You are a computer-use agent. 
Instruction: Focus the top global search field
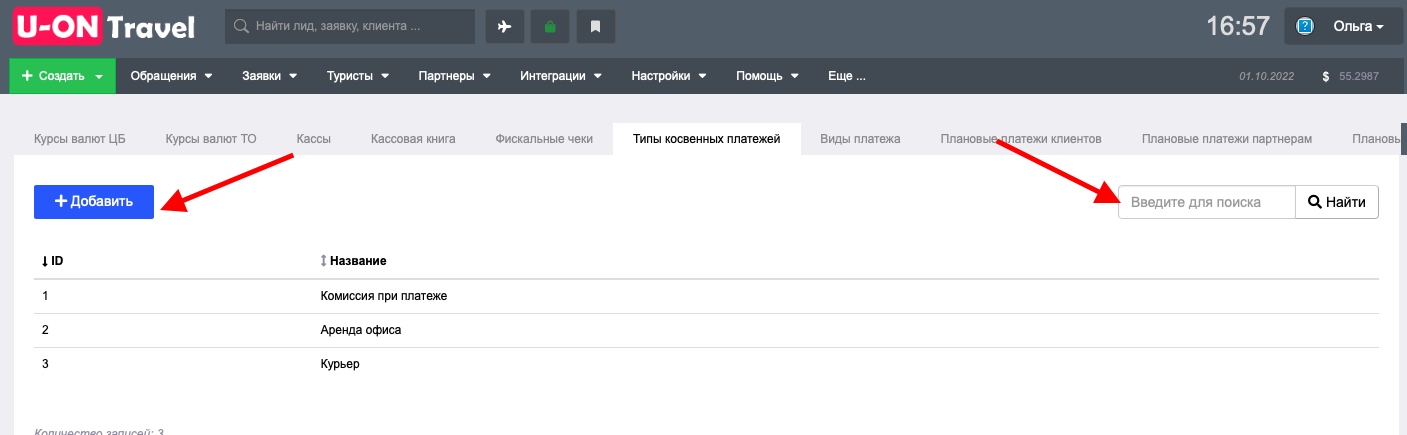tap(350, 27)
